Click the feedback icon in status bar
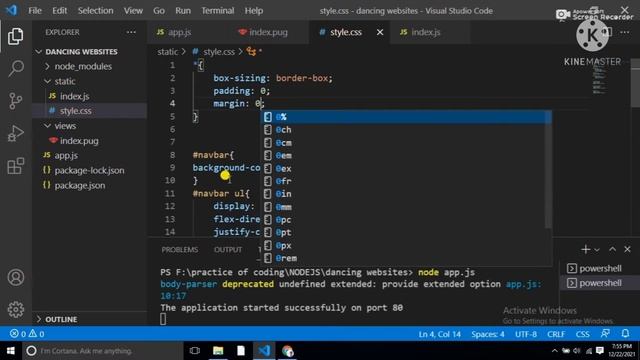Image resolution: width=640 pixels, height=360 pixels. coord(605,334)
